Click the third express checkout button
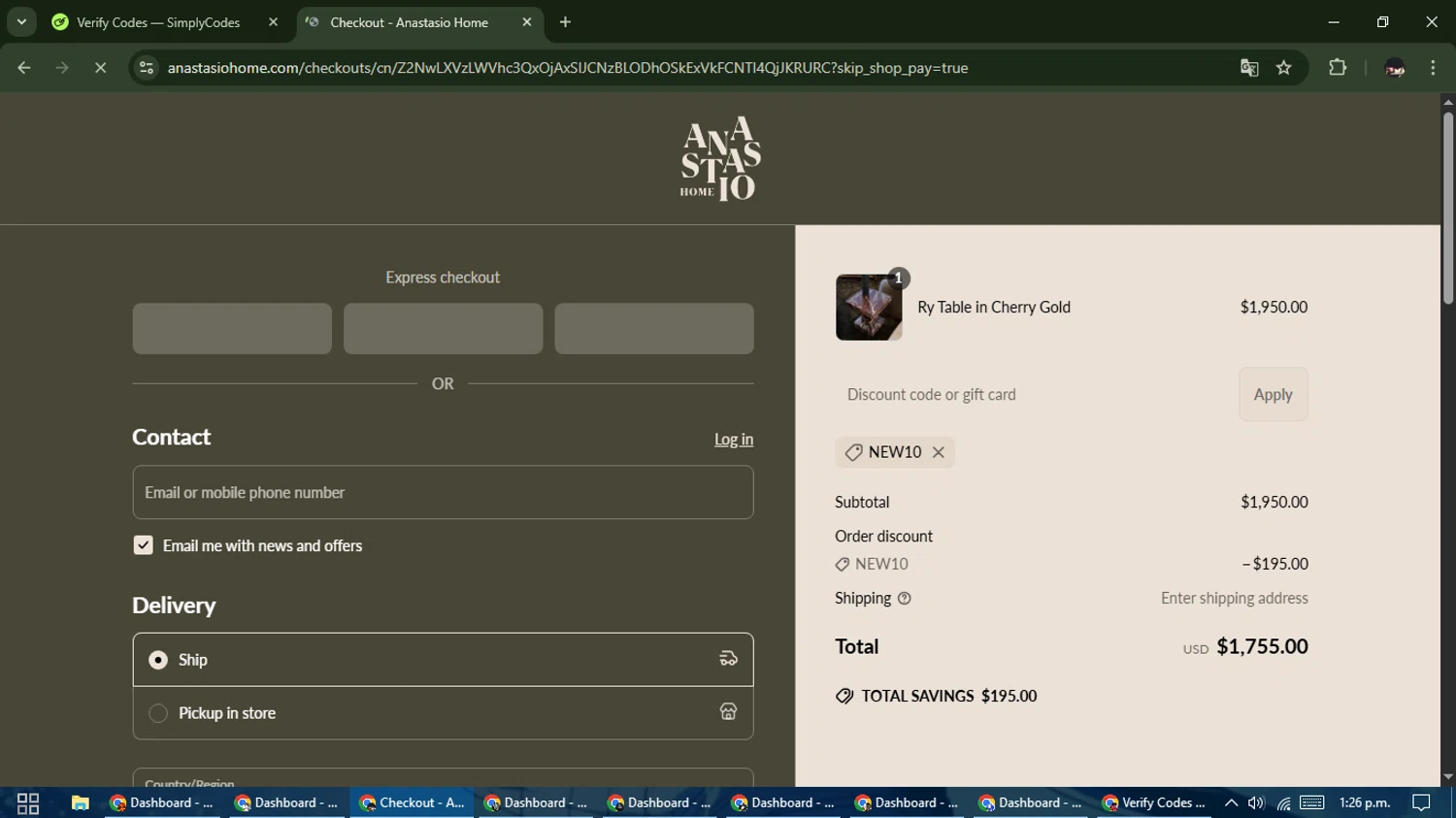Screen dimensions: 1456x818 click(x=654, y=328)
